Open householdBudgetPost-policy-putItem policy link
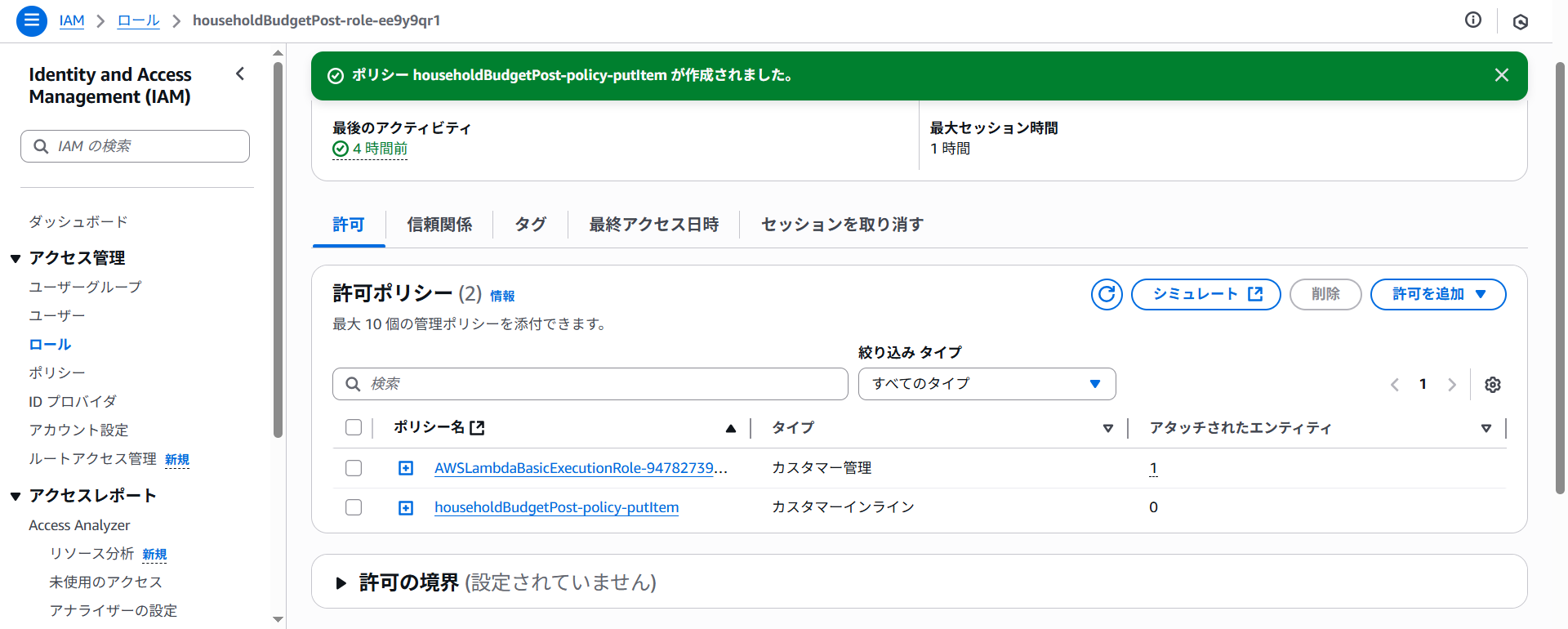The image size is (1568, 629). pyautogui.click(x=556, y=507)
